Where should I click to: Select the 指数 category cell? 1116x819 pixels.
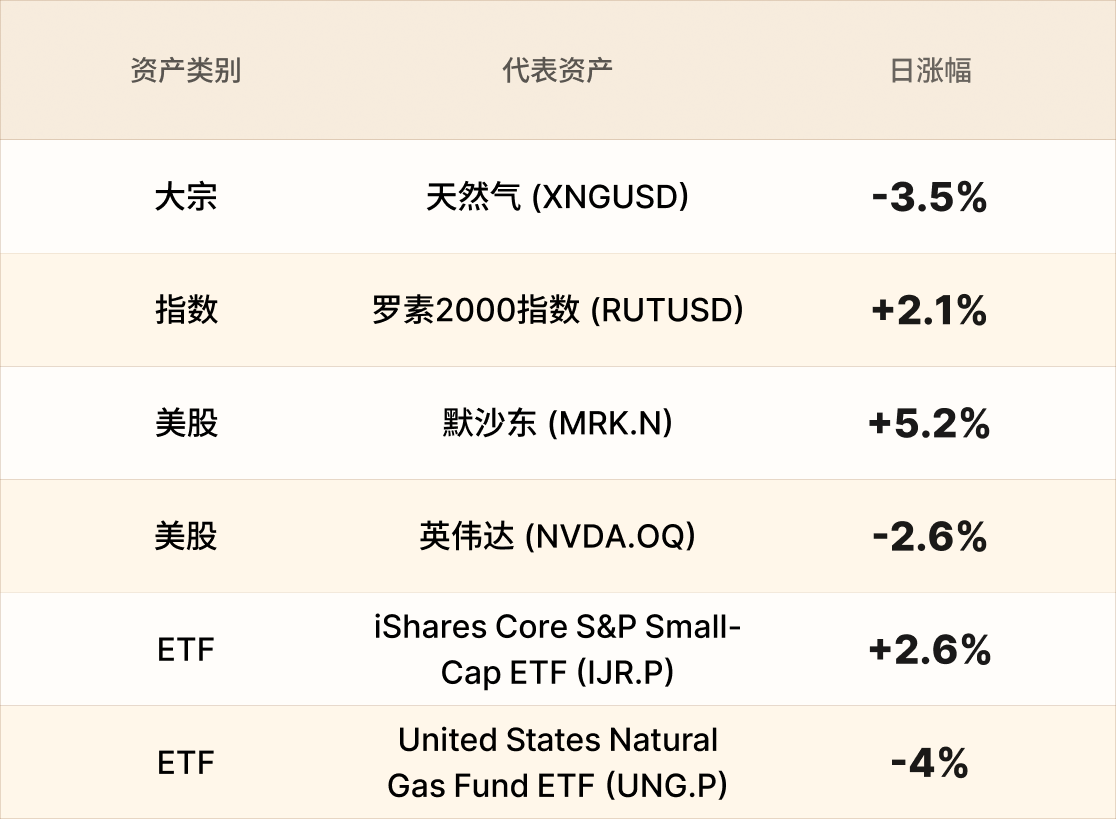[x=186, y=310]
